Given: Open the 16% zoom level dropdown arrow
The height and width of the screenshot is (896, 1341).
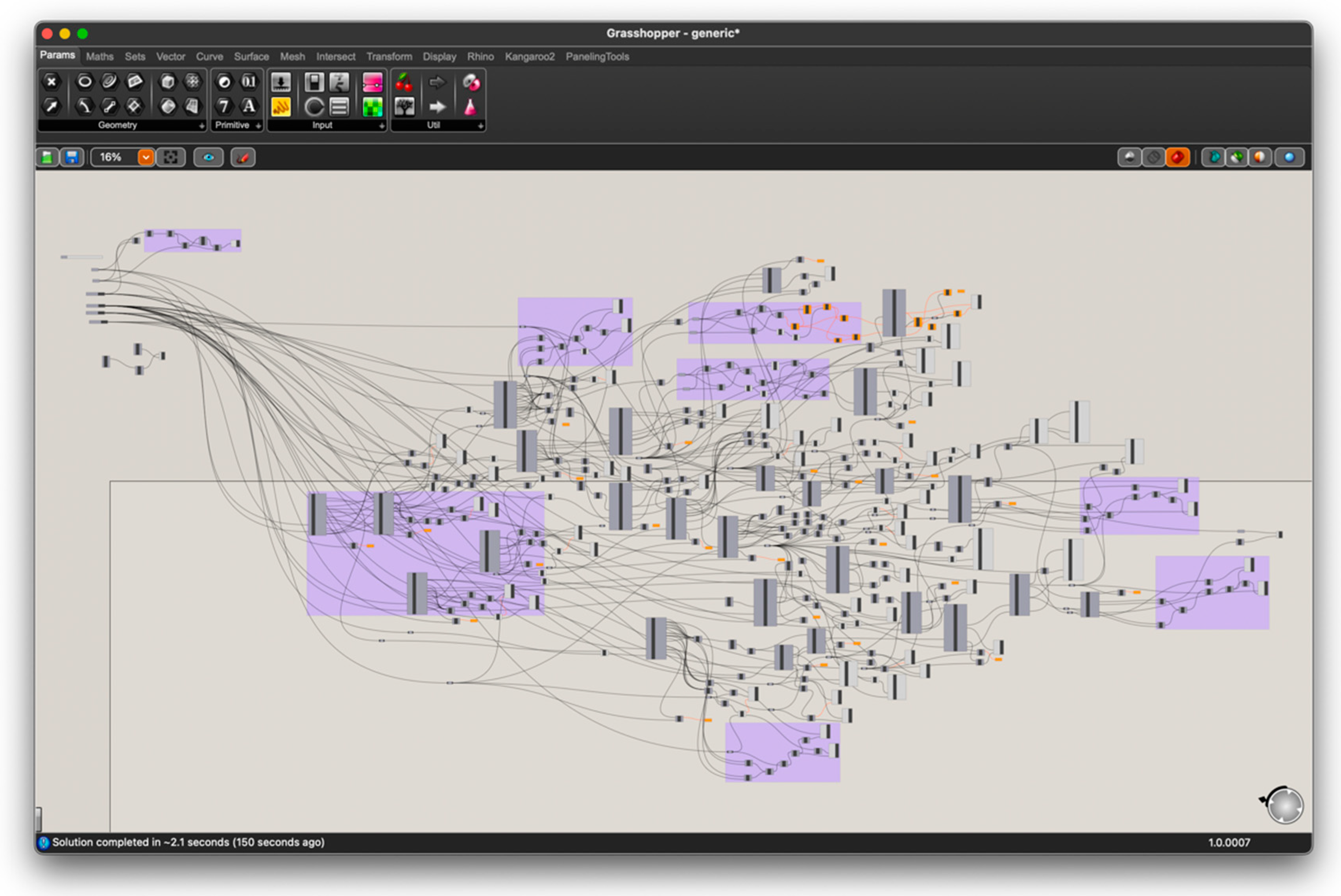Looking at the screenshot, I should [146, 157].
